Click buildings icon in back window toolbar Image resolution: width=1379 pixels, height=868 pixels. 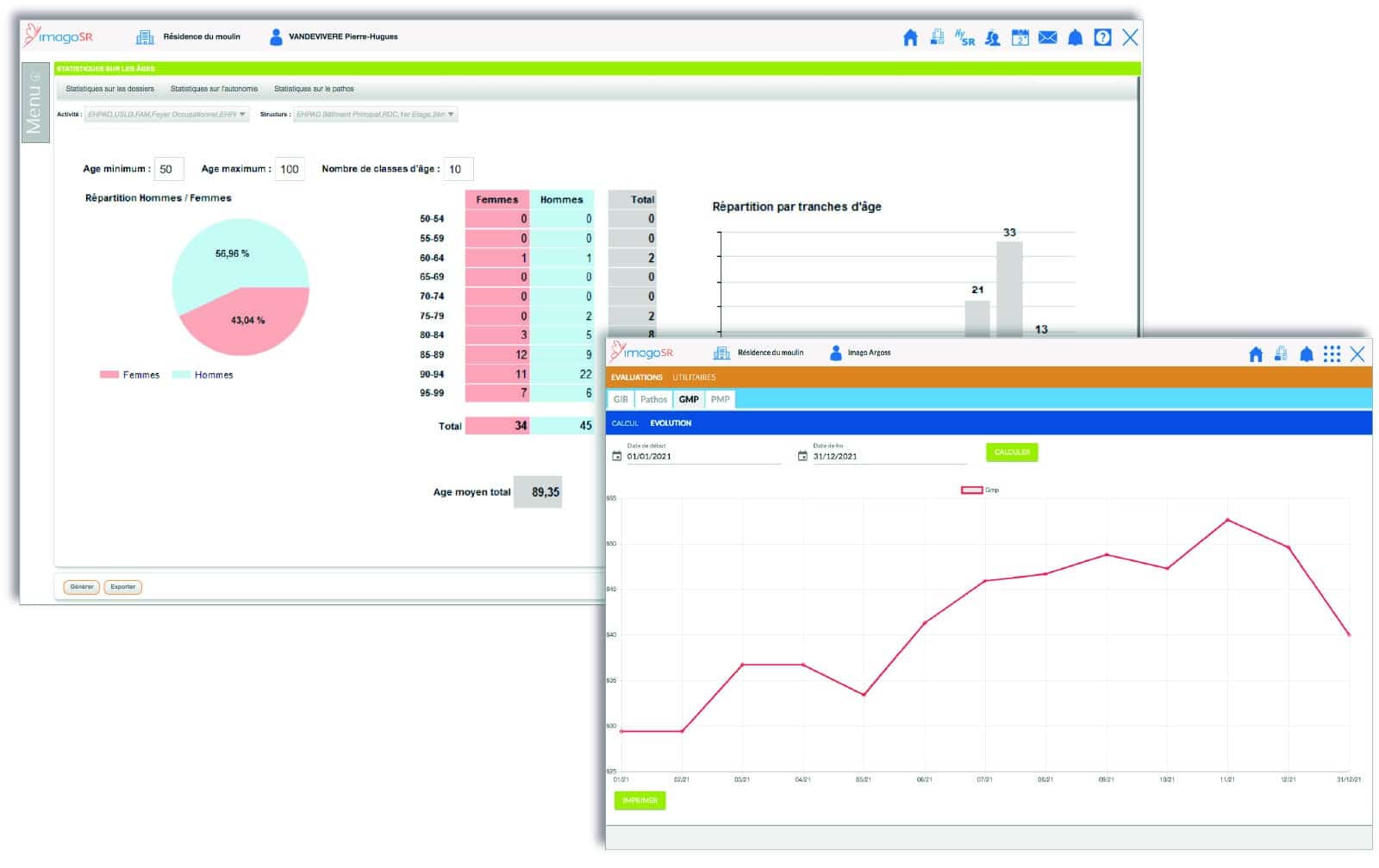point(937,37)
